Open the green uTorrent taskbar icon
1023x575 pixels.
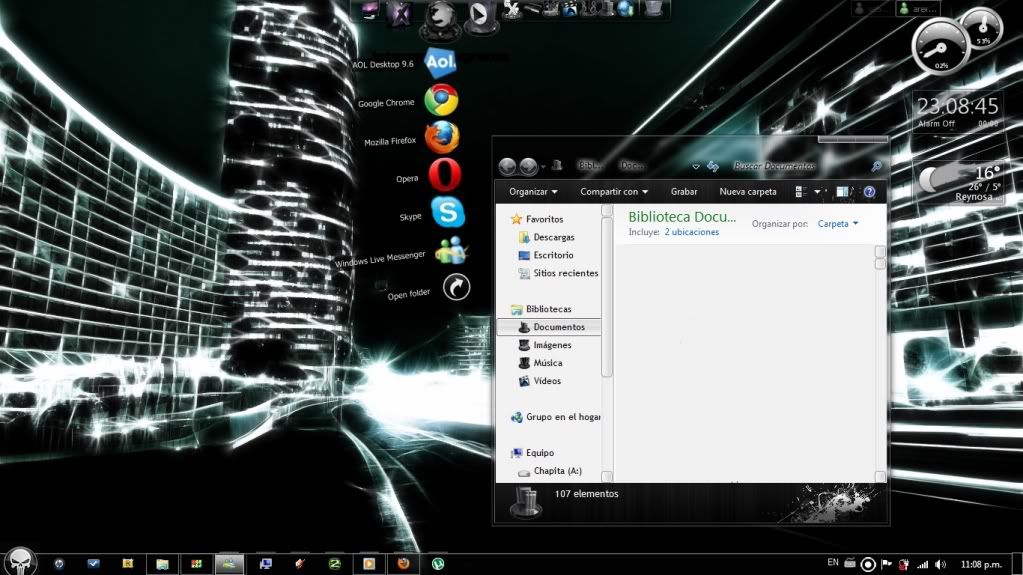(438, 563)
